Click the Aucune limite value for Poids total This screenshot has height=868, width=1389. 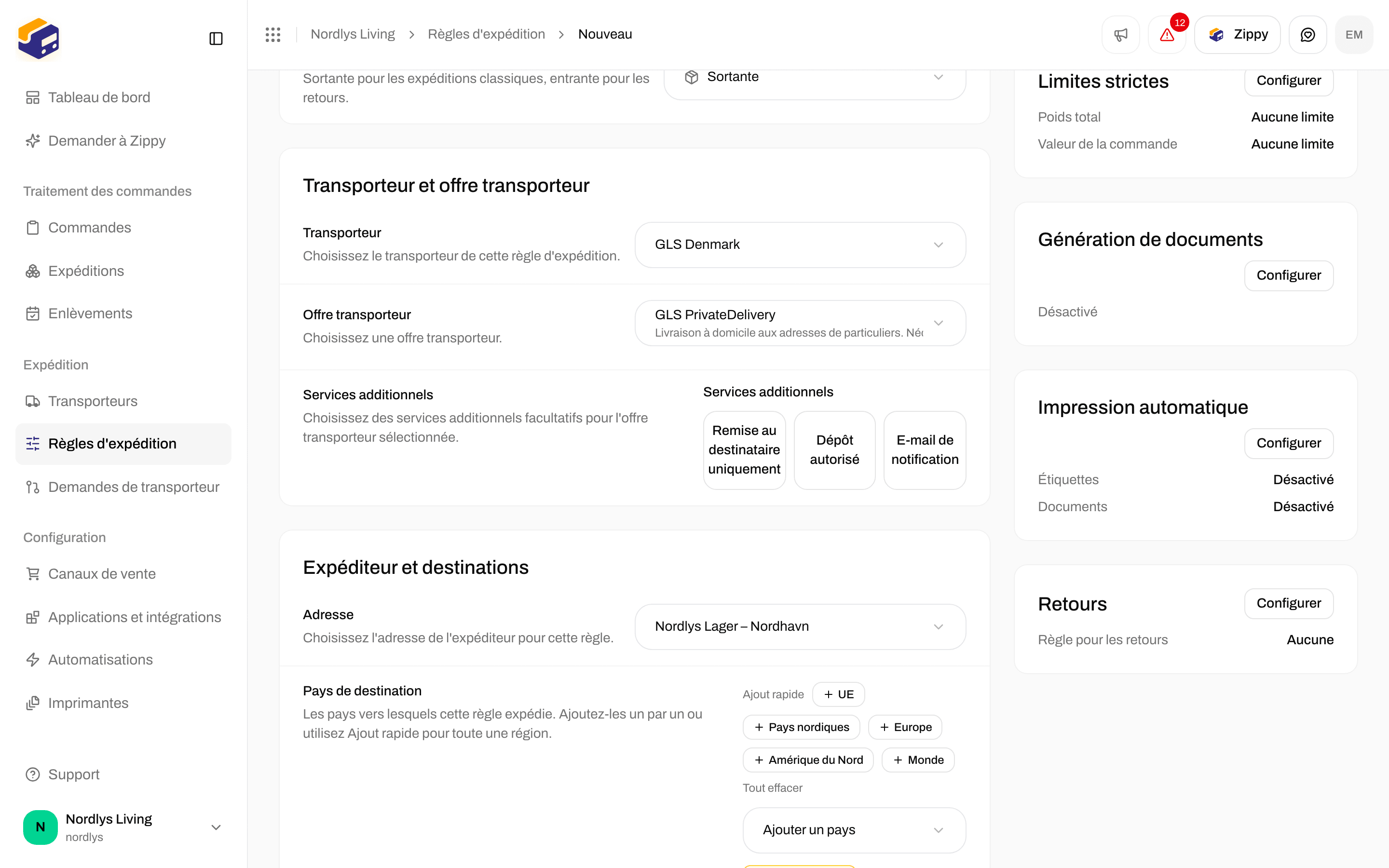click(1292, 117)
